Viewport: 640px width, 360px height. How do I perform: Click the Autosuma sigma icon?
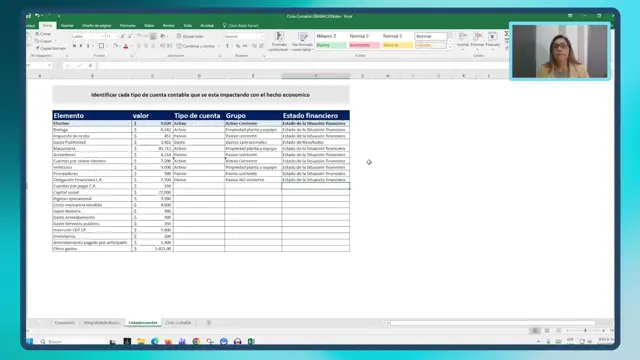[507, 34]
